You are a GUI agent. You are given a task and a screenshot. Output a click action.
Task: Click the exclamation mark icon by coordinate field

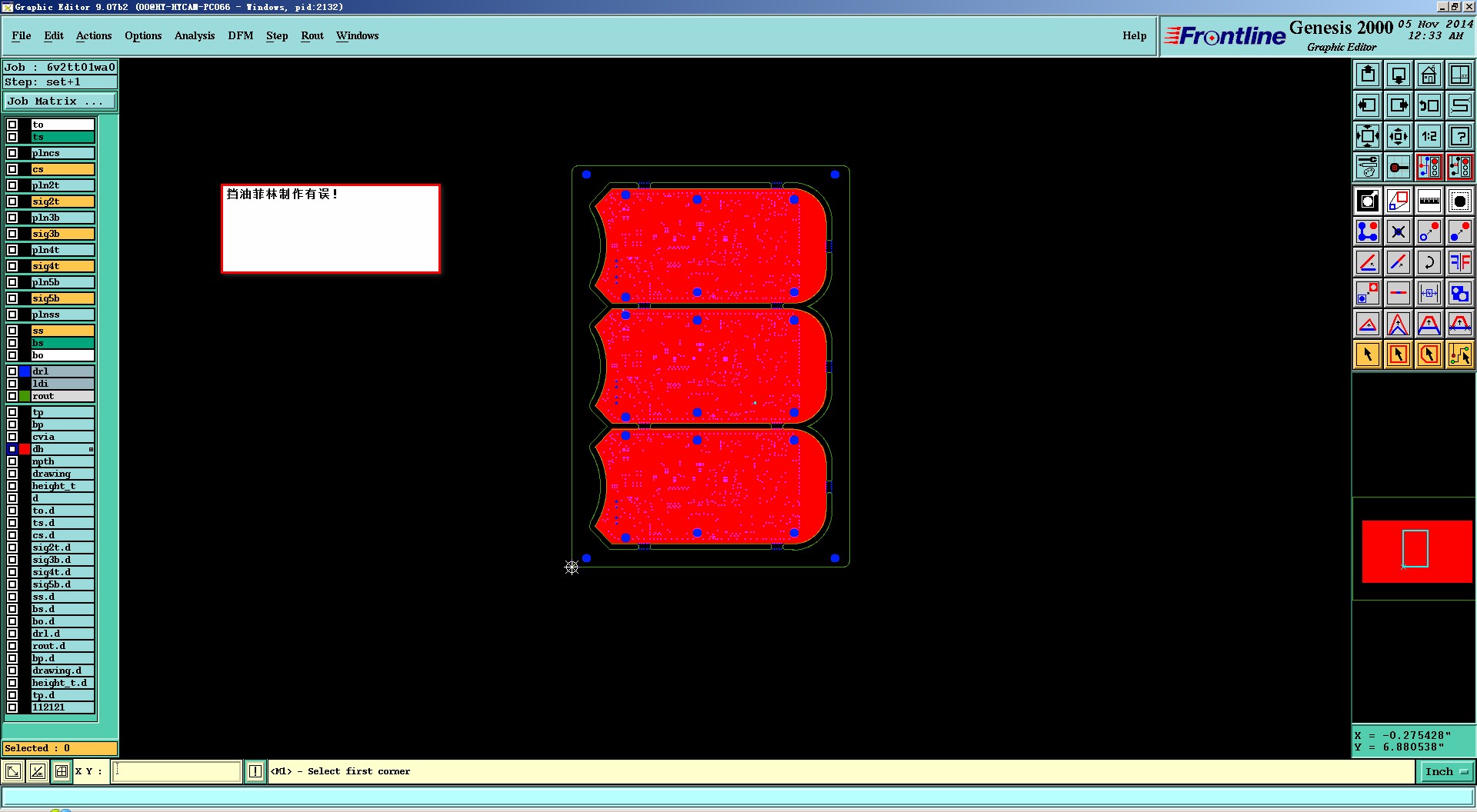pos(255,771)
